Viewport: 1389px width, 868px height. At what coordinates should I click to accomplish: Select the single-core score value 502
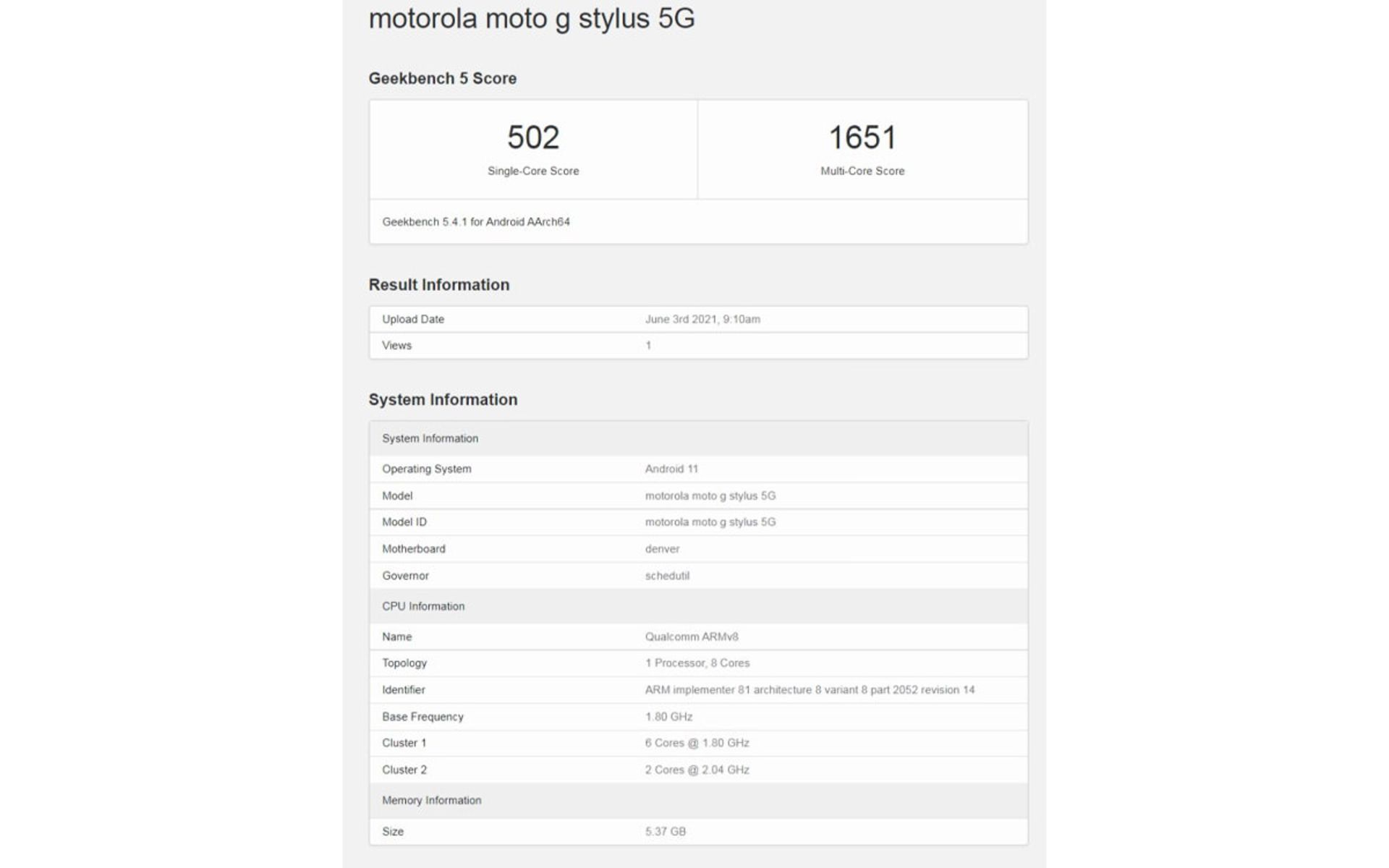click(533, 137)
